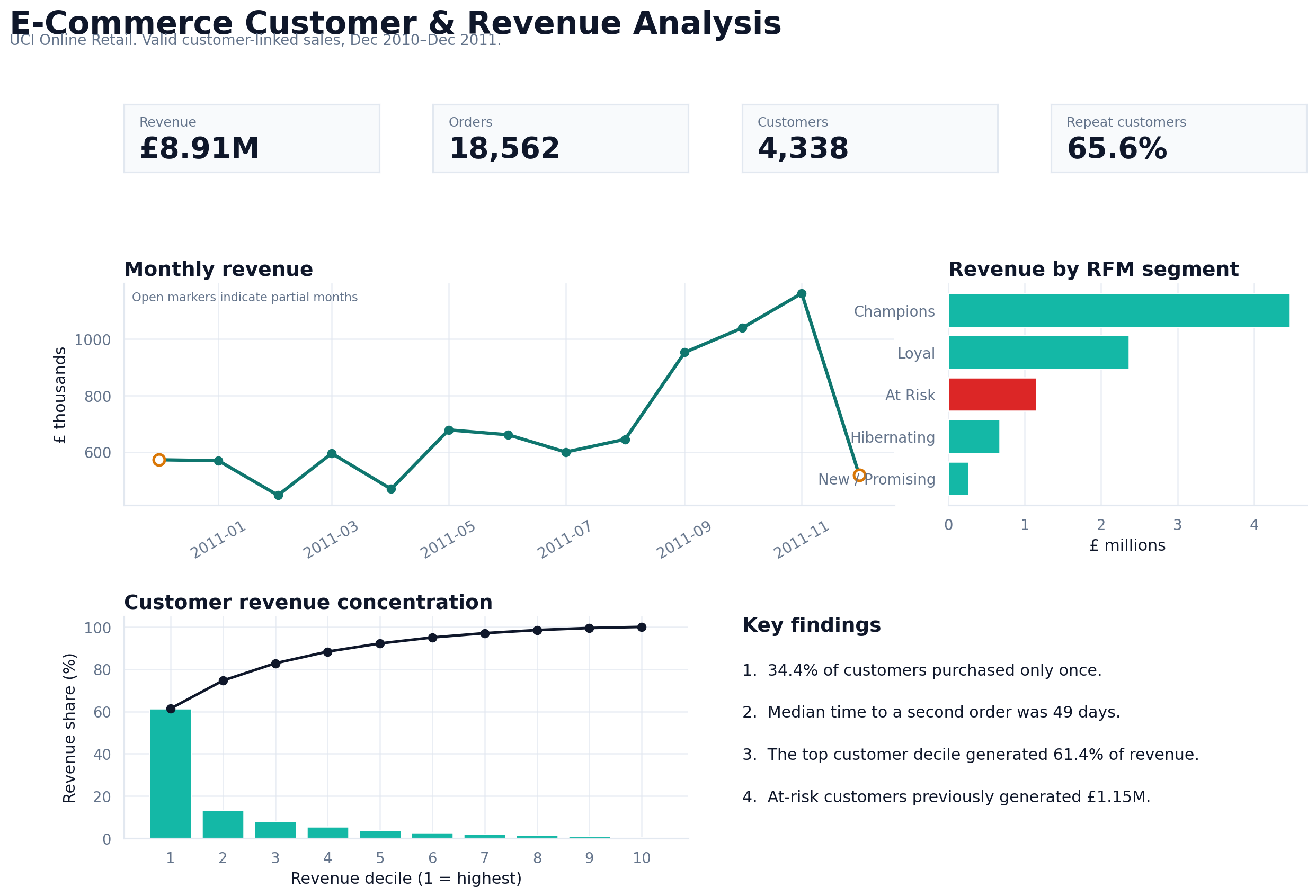
Task: Select the red At Risk bar
Action: pos(992,395)
